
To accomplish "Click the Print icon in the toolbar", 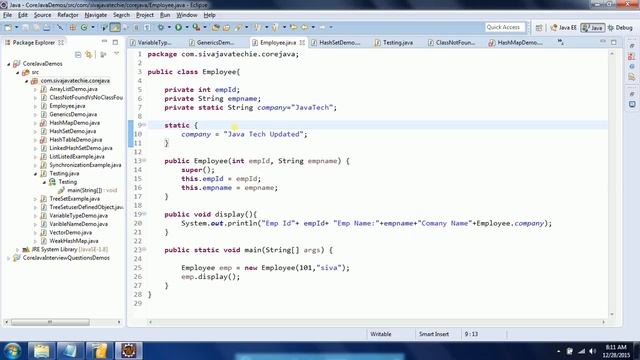I will pyautogui.click(x=47, y=27).
